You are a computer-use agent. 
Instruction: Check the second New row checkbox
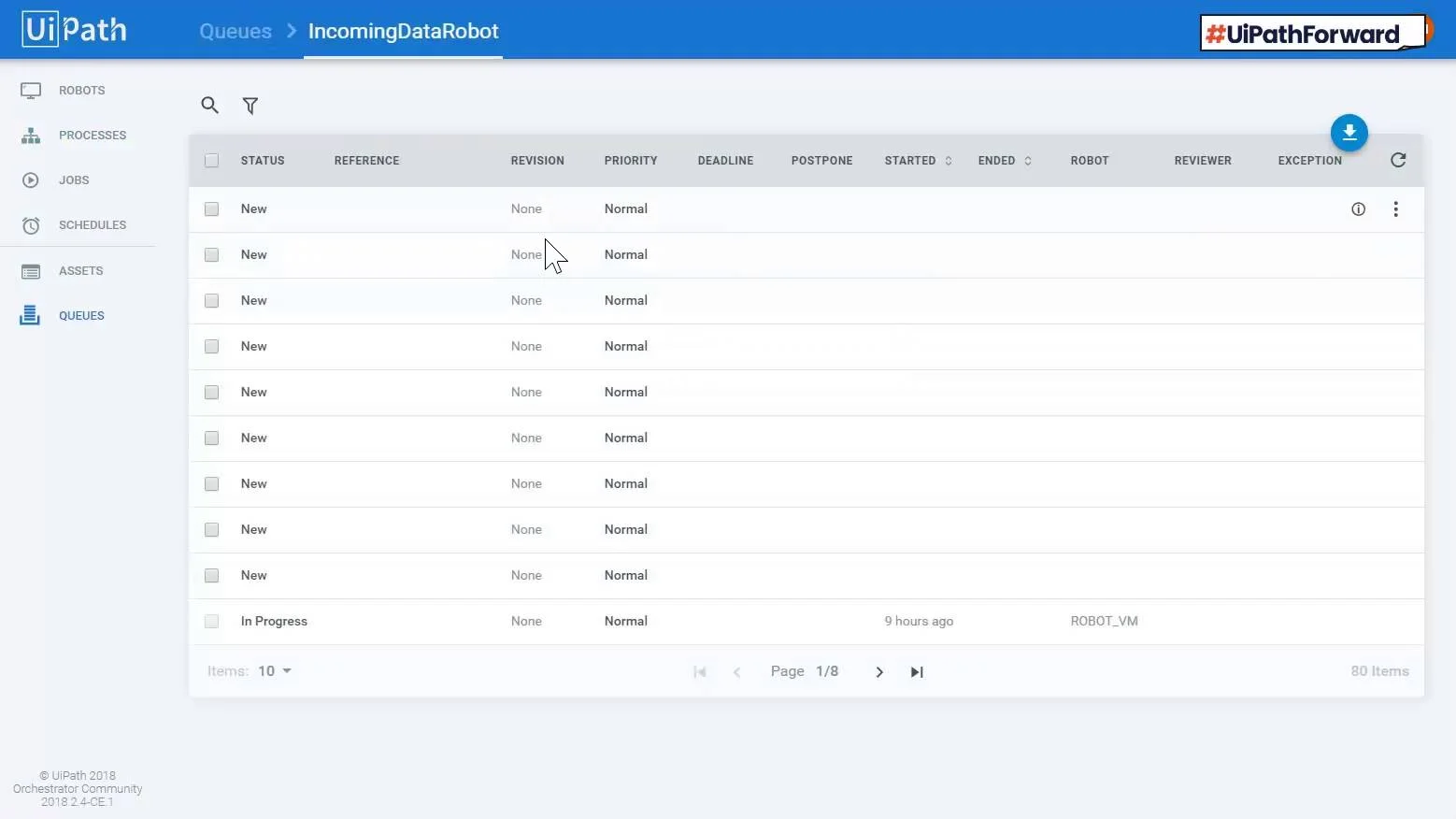pos(212,255)
